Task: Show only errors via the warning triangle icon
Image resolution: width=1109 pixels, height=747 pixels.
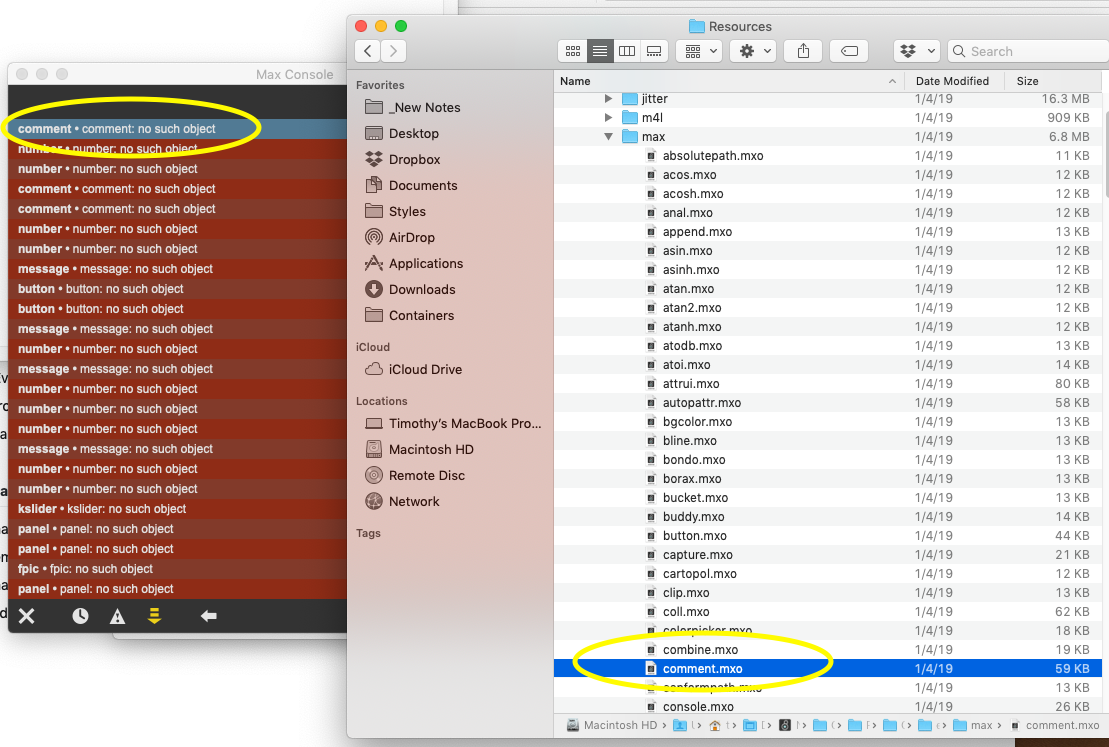Action: tap(117, 617)
